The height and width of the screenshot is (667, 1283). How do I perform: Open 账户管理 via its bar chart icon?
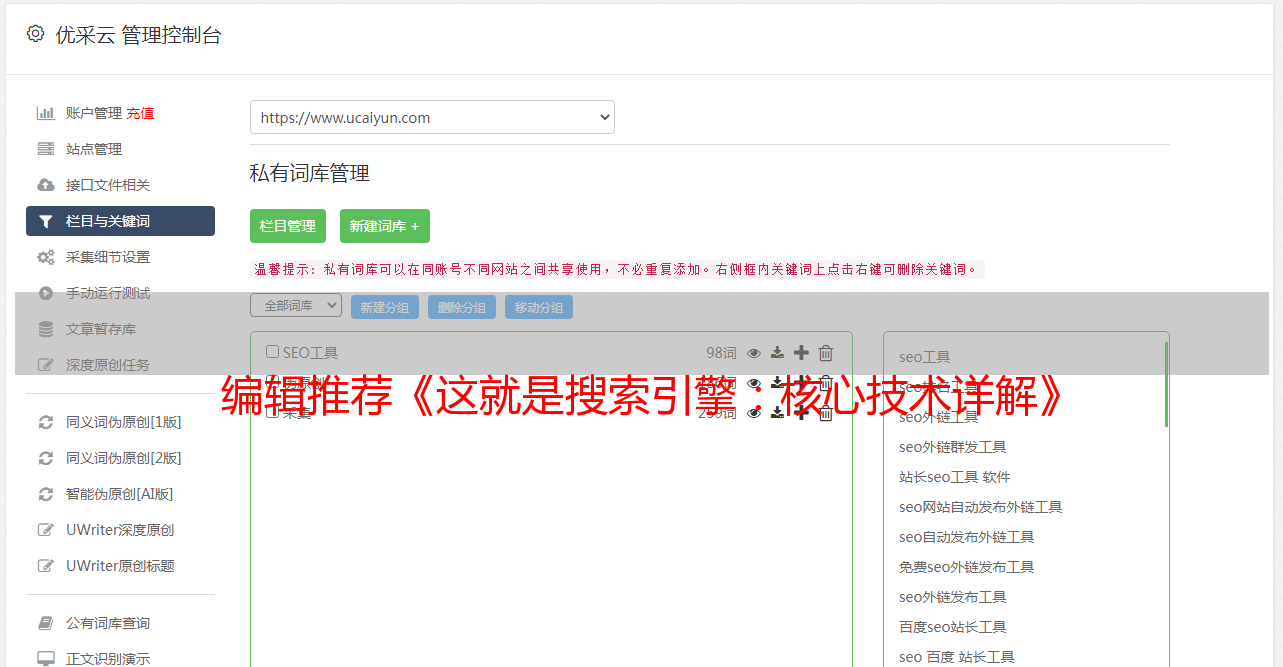point(46,113)
